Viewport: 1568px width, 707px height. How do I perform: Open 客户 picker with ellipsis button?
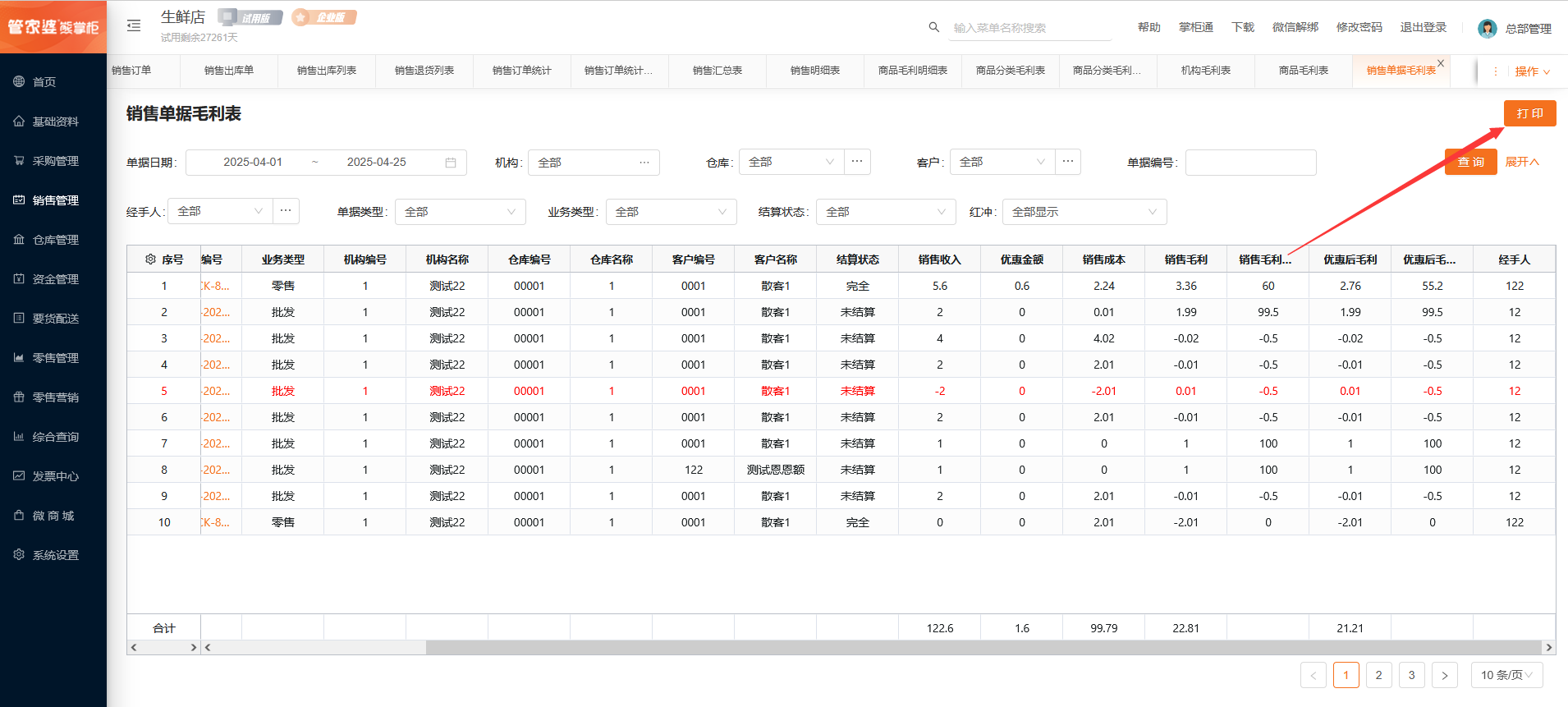[x=1068, y=162]
